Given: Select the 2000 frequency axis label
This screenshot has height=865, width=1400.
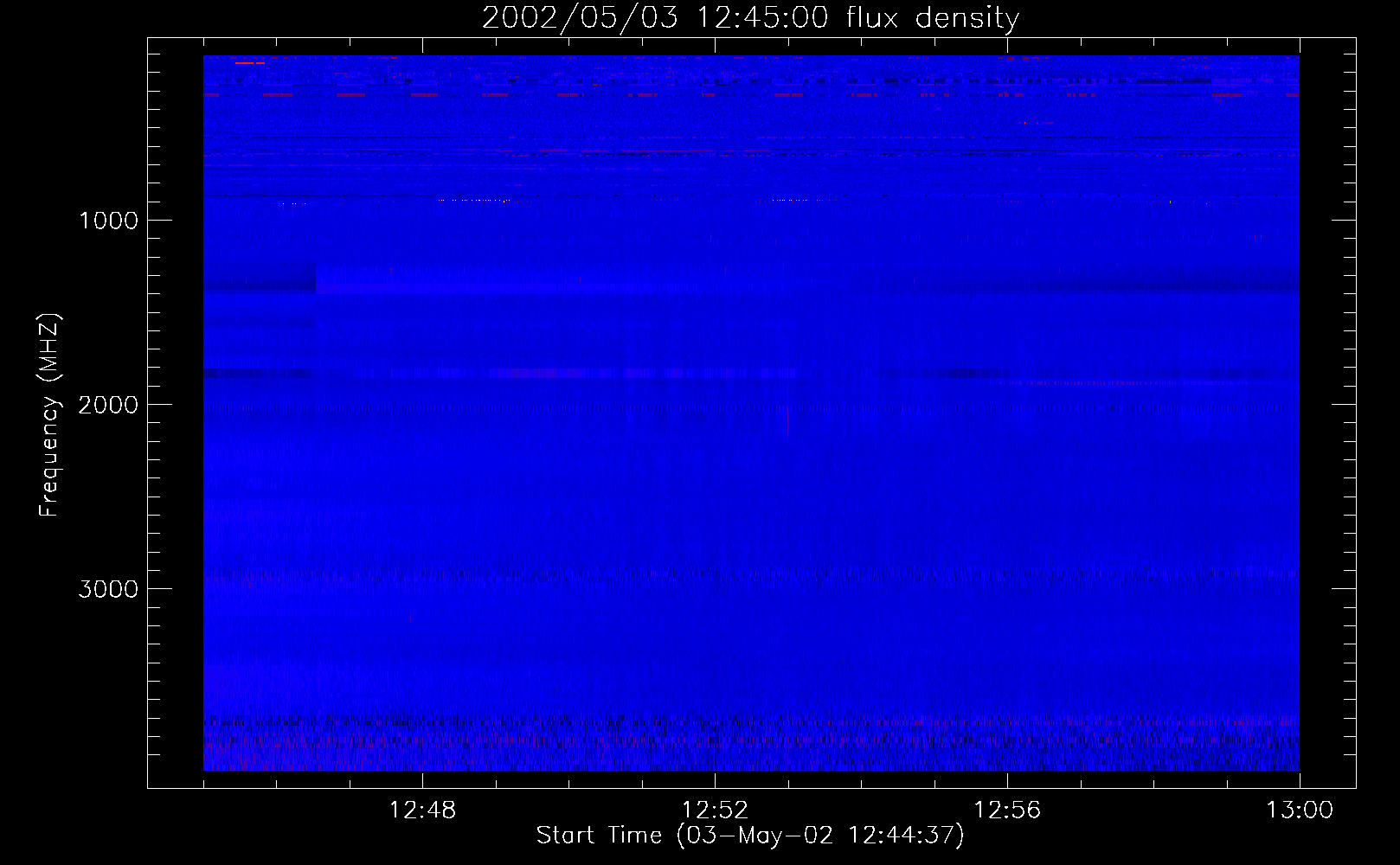Looking at the screenshot, I should tap(108, 405).
